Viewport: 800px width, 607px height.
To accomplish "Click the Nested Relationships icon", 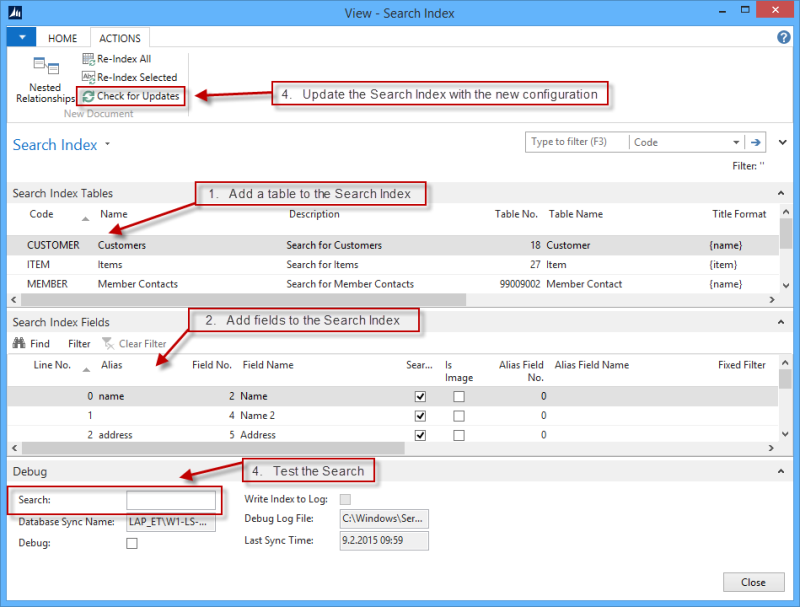I will (45, 68).
